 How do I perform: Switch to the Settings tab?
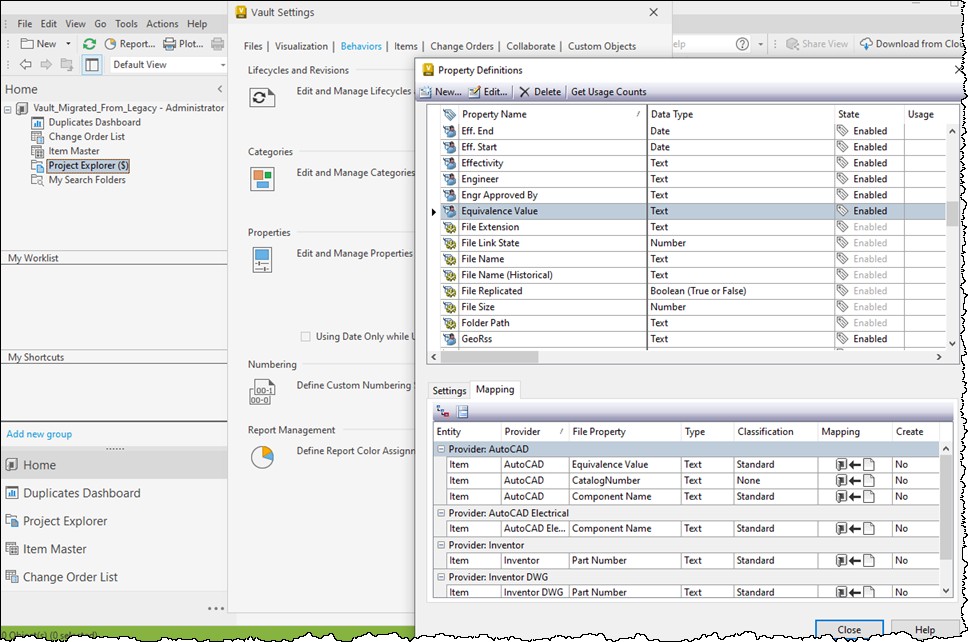[x=449, y=391]
